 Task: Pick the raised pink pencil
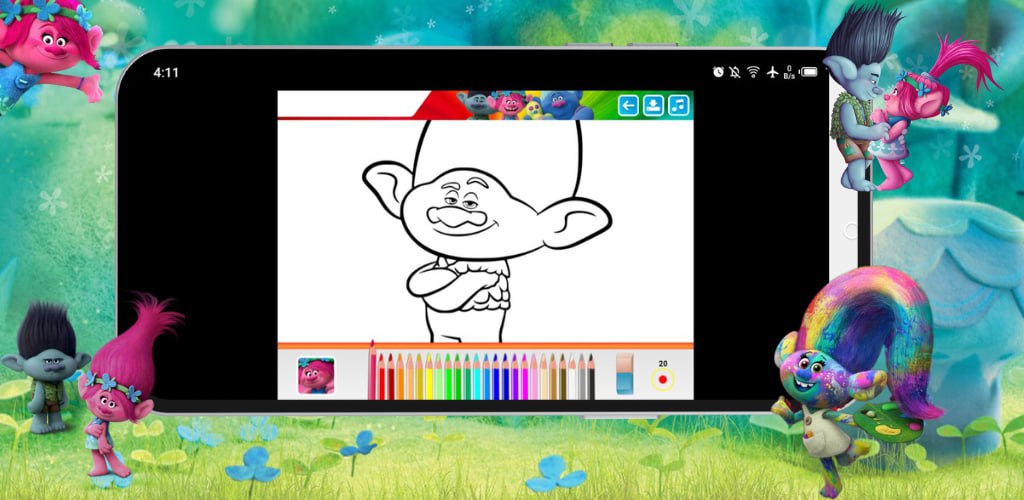click(x=372, y=369)
